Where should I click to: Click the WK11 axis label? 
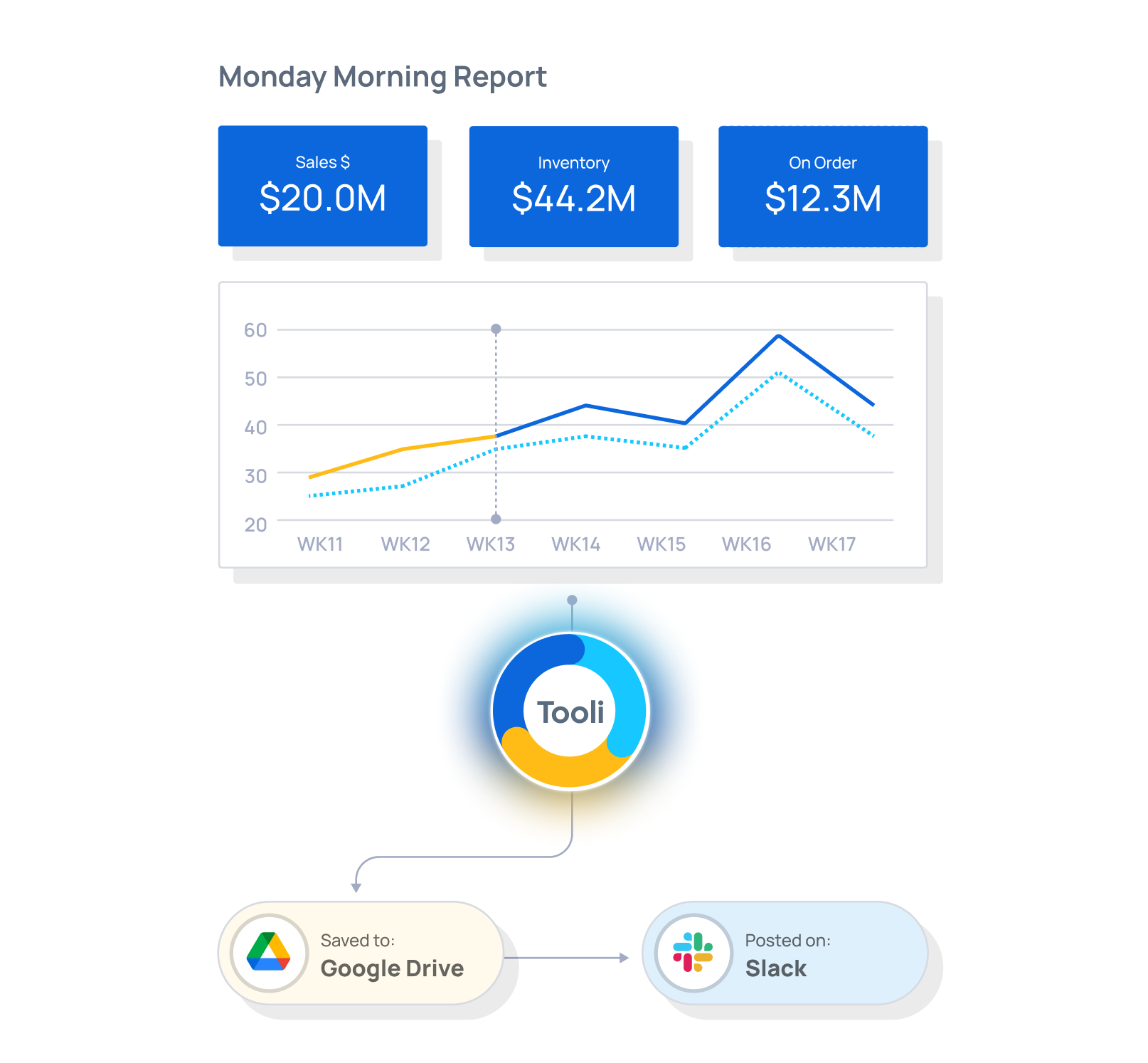320,544
